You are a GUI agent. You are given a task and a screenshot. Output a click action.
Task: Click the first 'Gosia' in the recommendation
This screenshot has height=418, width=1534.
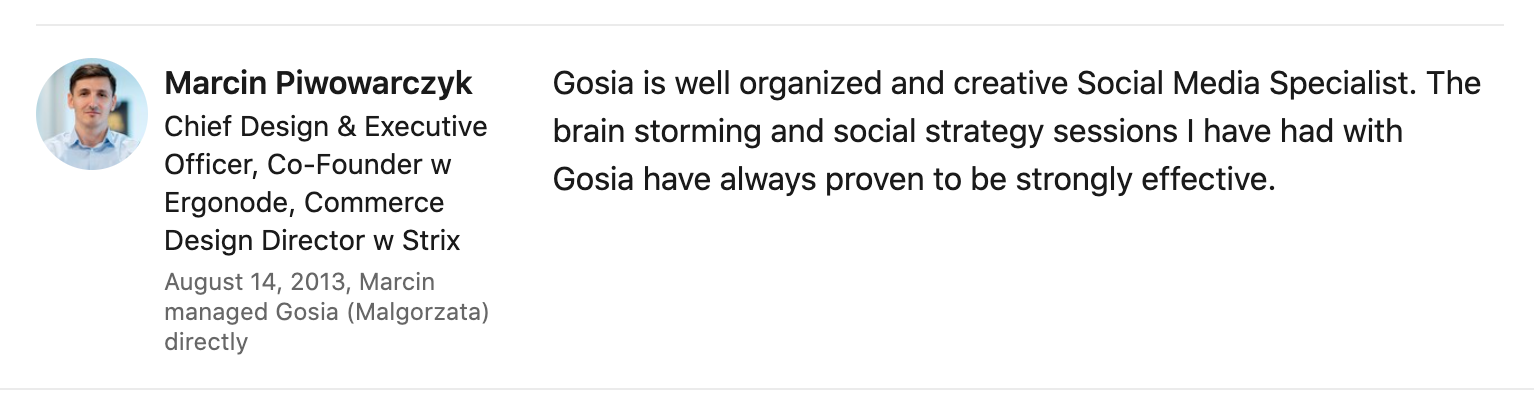[593, 83]
